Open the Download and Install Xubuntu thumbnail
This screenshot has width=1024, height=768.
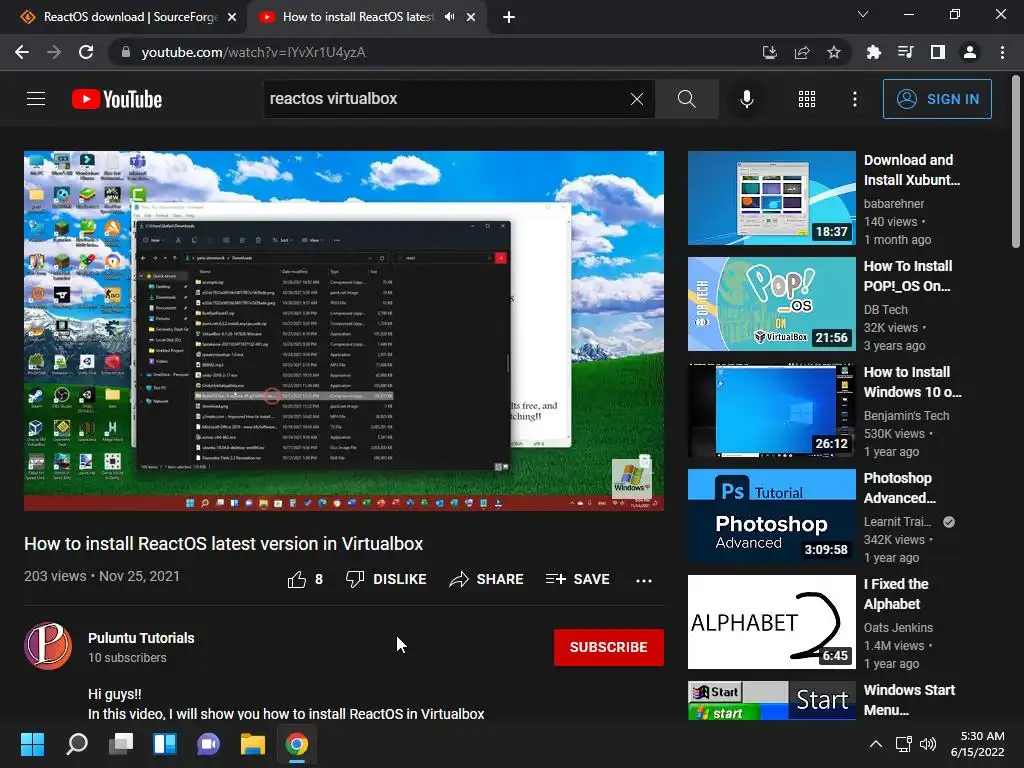[771, 198]
